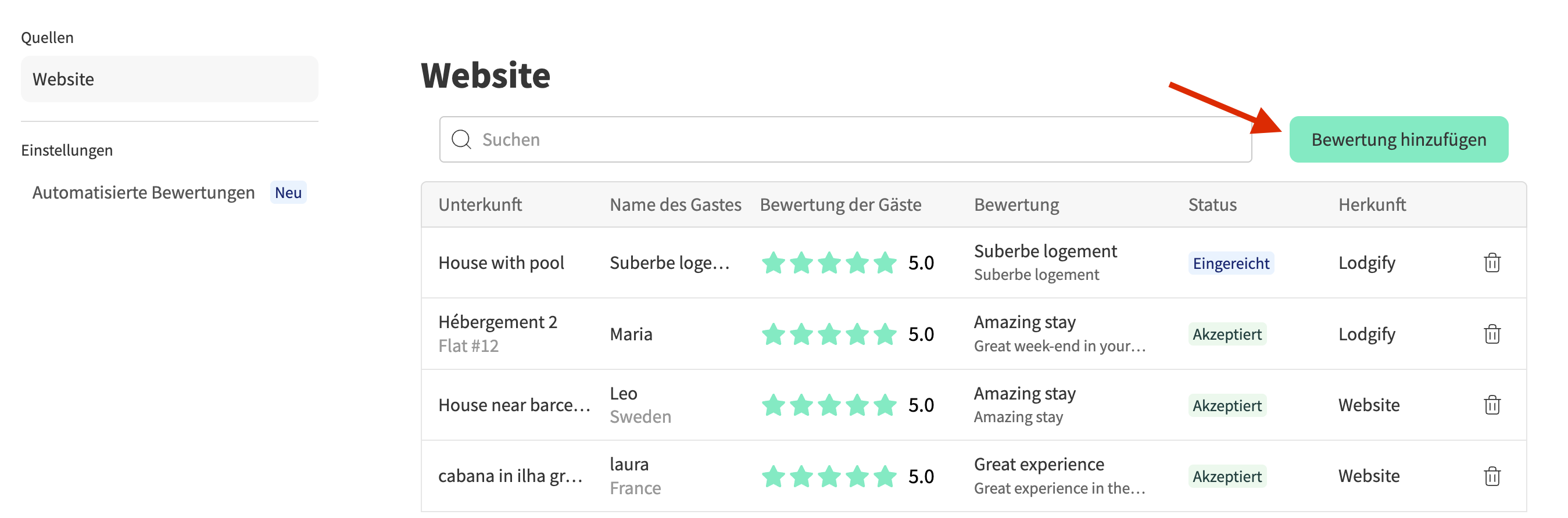This screenshot has height=518, width=1568.
Task: Click the stars in Leo's review row
Action: 829,405
